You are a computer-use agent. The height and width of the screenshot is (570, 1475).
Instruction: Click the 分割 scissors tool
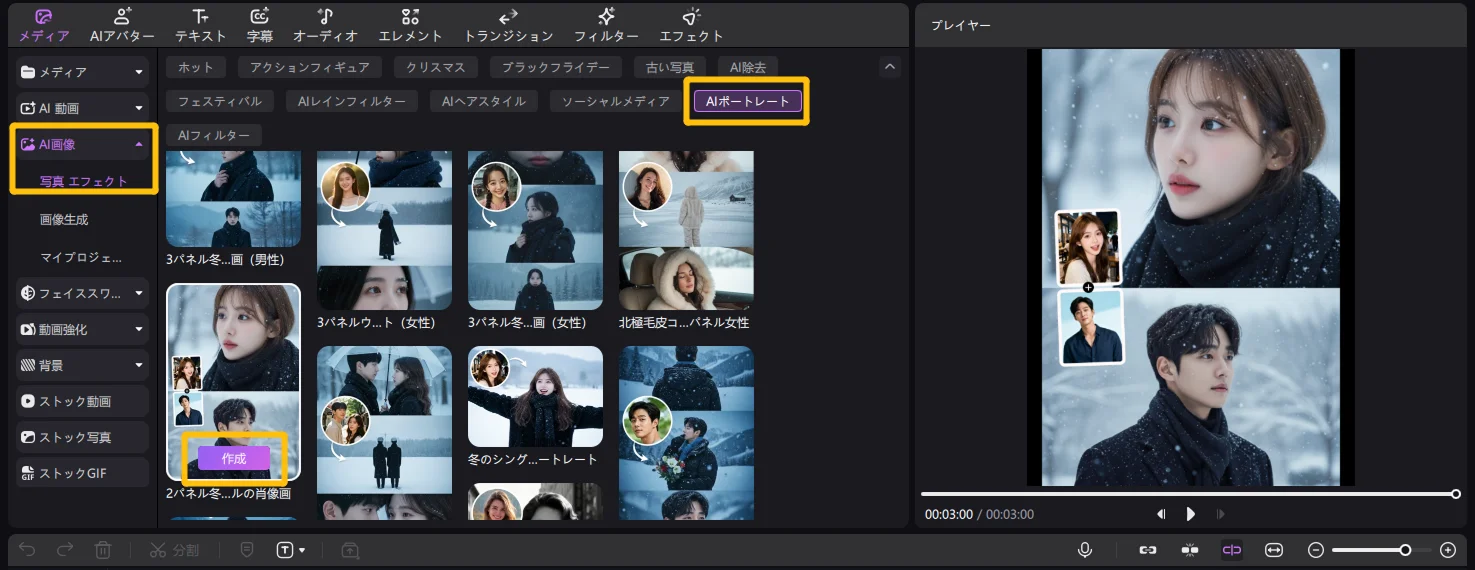174,550
